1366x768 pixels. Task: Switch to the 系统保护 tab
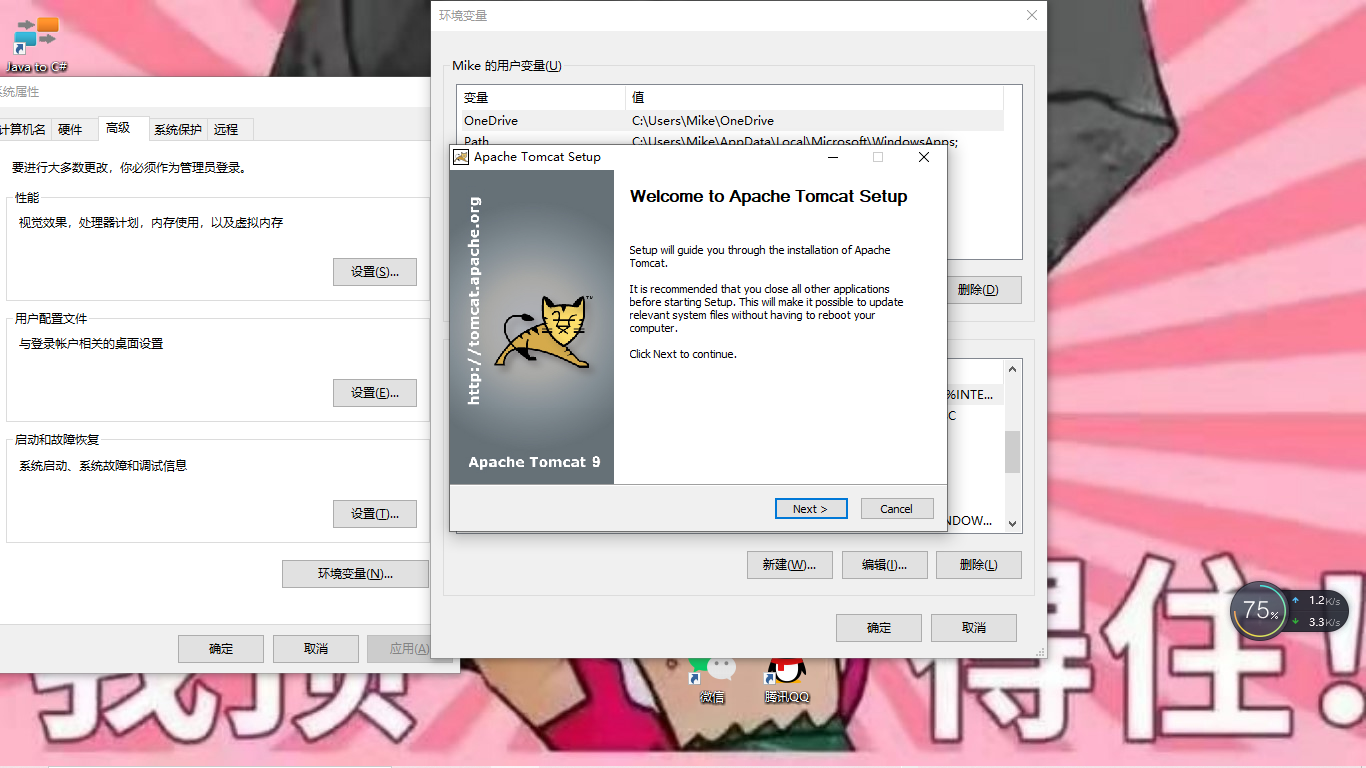click(178, 130)
